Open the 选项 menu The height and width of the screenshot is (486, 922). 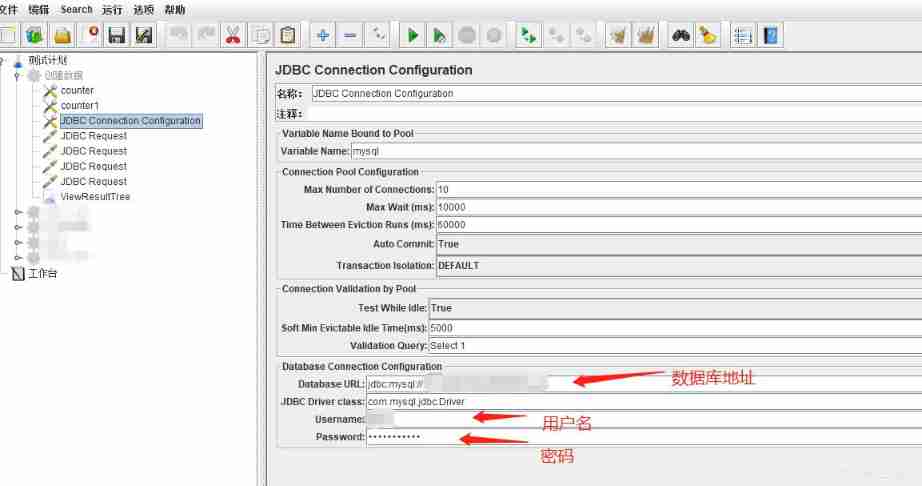click(x=144, y=9)
